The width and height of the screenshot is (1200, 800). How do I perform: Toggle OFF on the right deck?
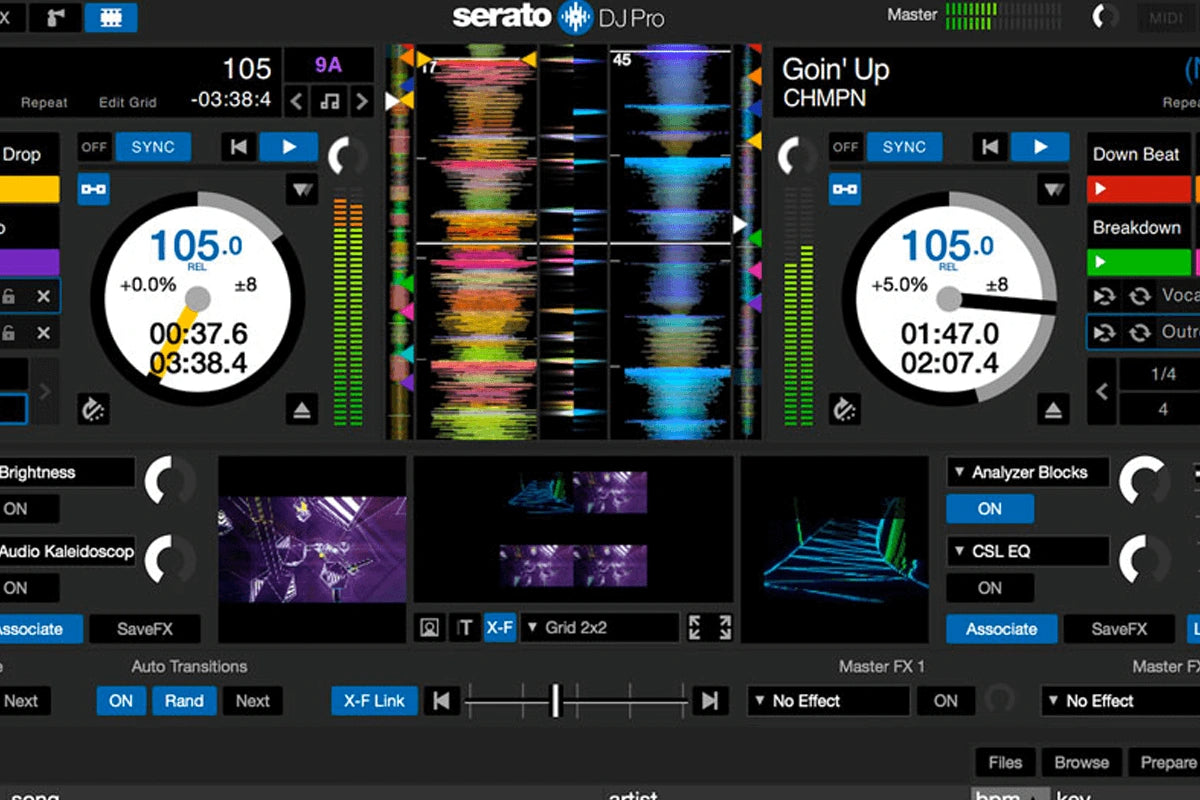845,147
